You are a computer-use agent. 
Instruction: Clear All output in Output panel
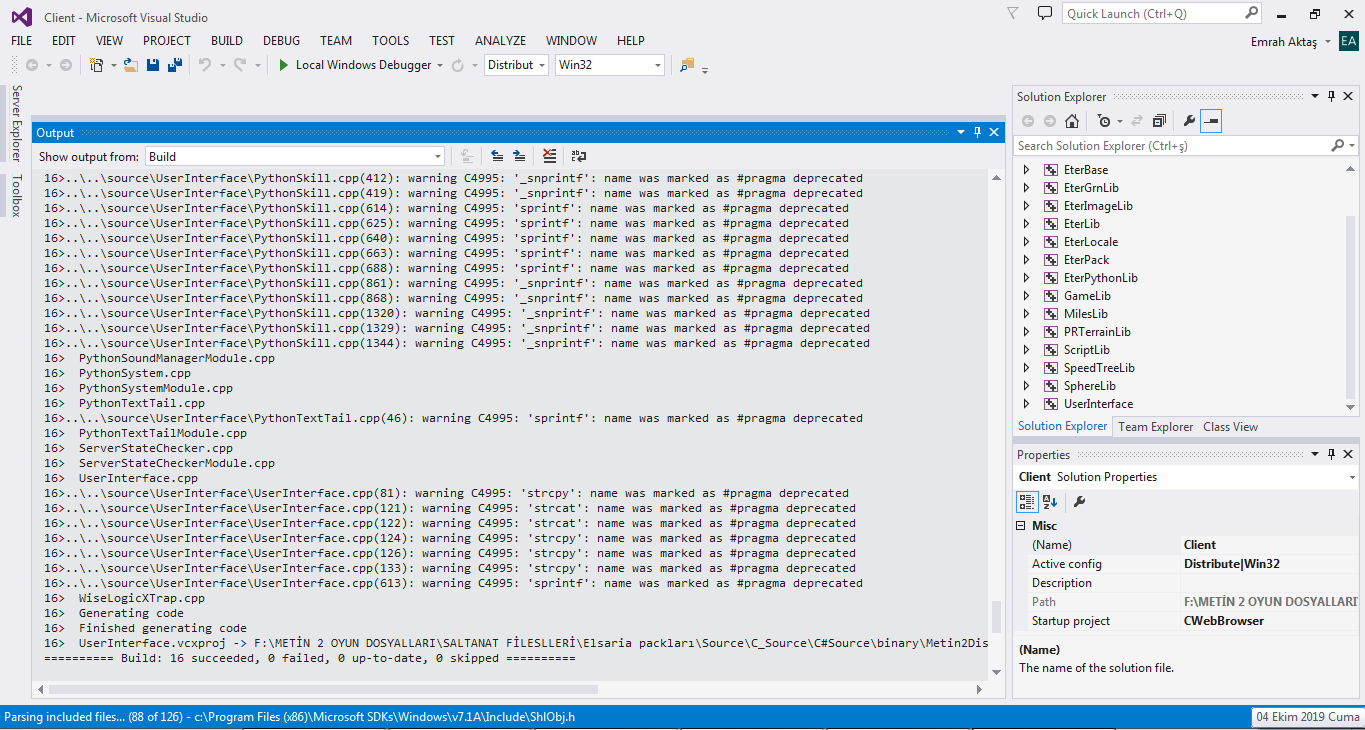[x=549, y=156]
